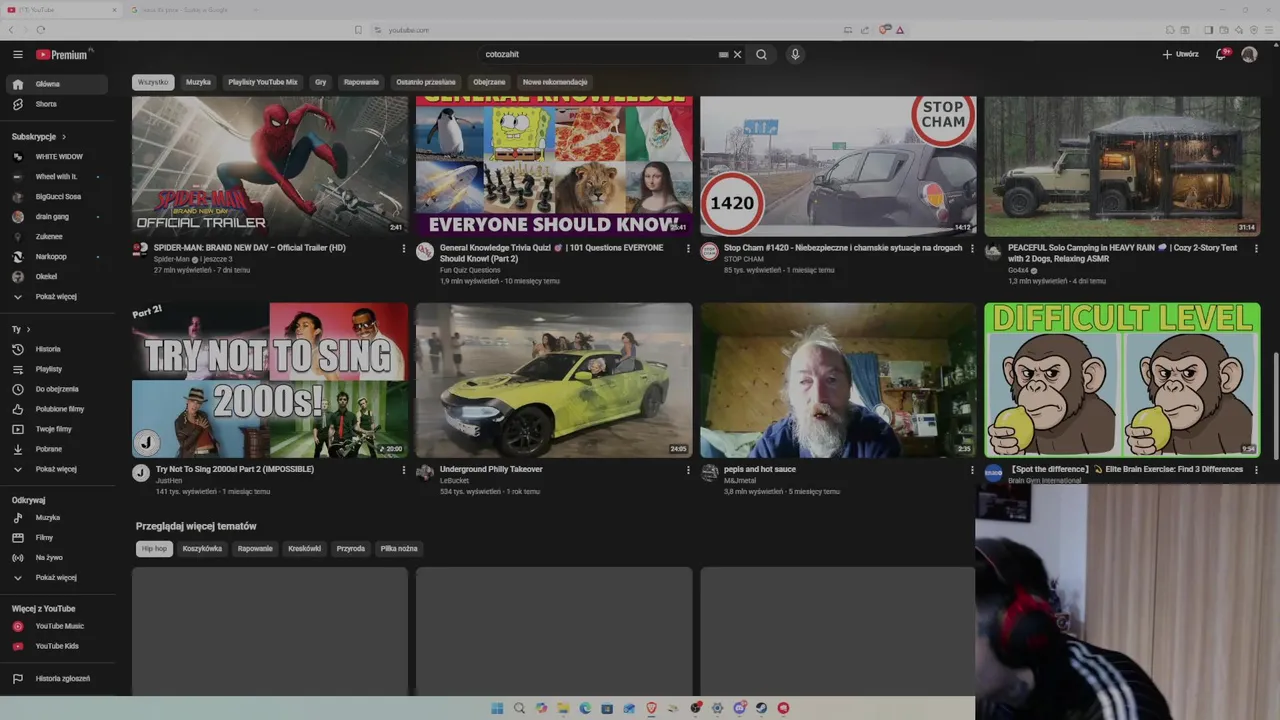Open WHITE WIDOW subscription channel

pos(56,157)
